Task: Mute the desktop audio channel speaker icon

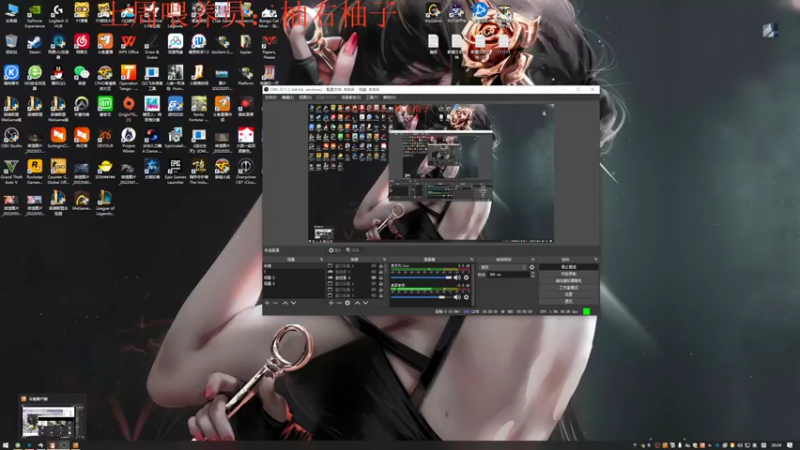Action: (457, 297)
